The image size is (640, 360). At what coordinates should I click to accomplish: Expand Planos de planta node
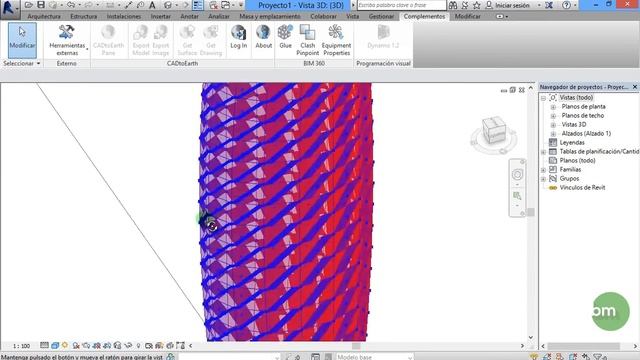point(553,107)
